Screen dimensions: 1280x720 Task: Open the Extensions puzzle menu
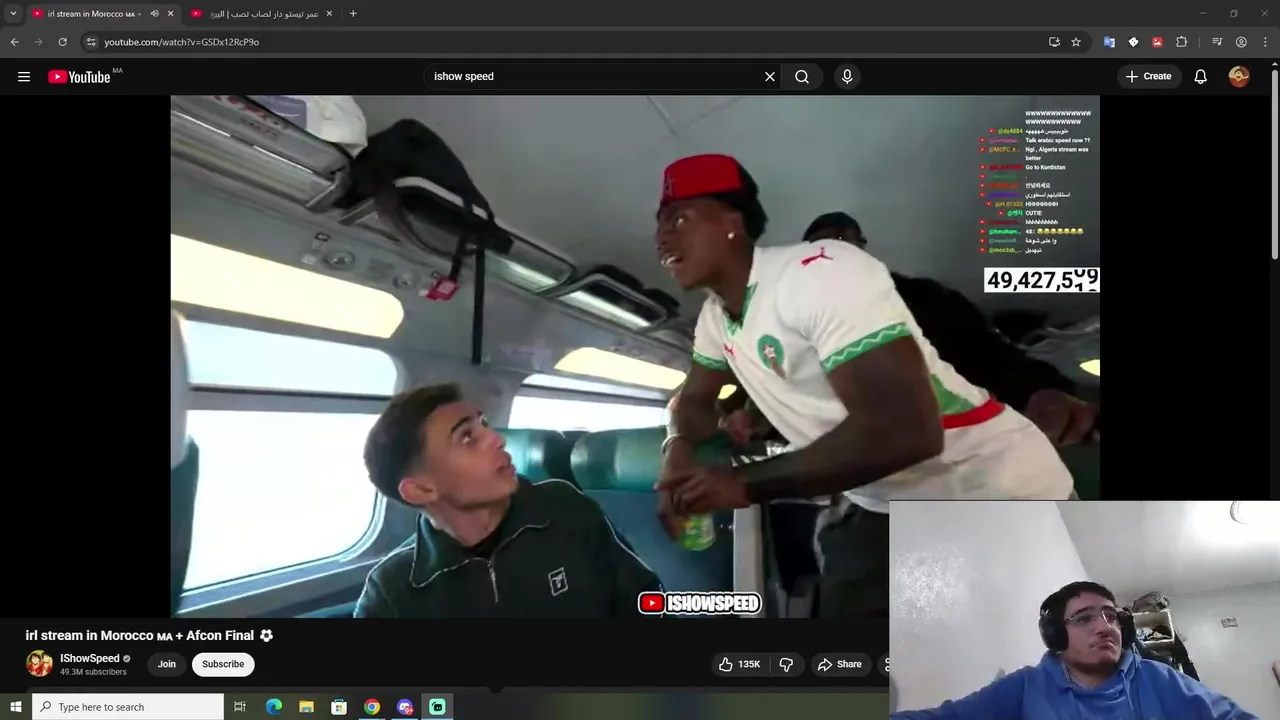1181,42
